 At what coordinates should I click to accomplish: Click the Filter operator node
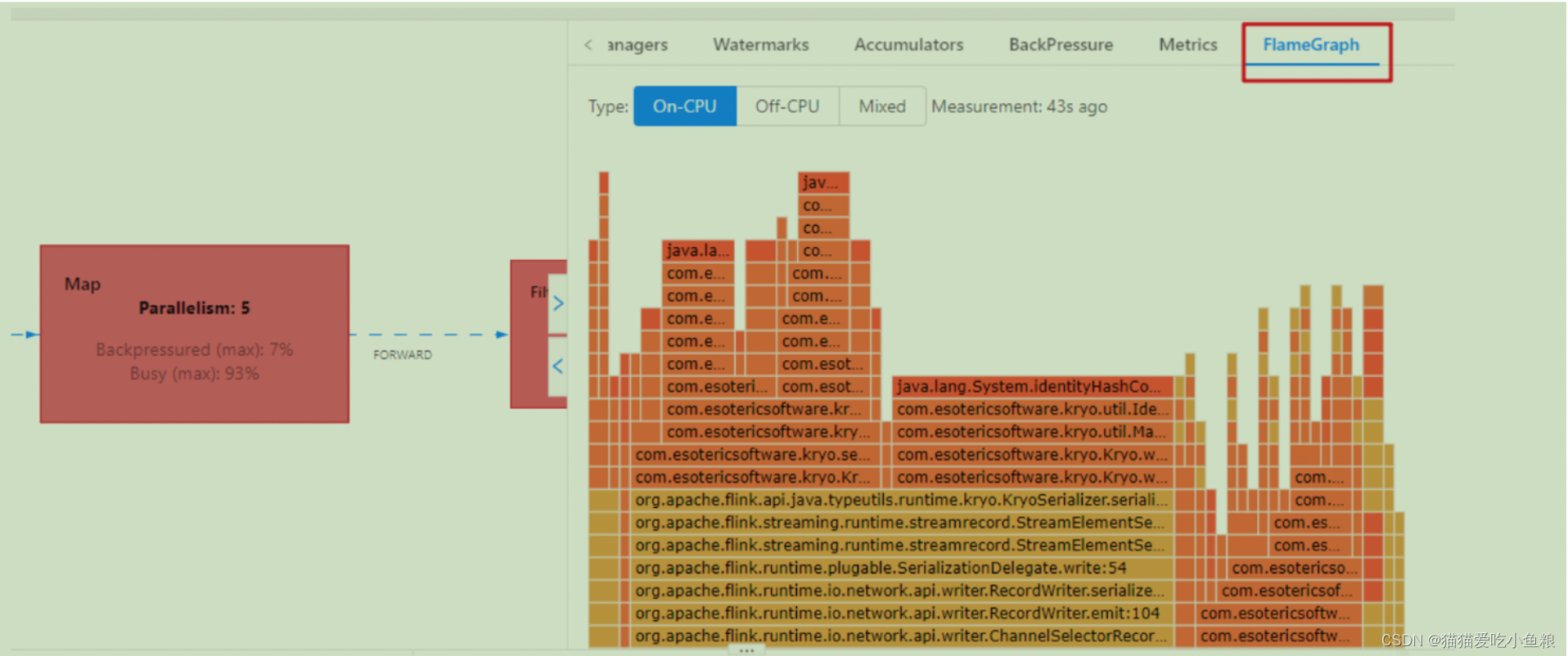click(538, 334)
